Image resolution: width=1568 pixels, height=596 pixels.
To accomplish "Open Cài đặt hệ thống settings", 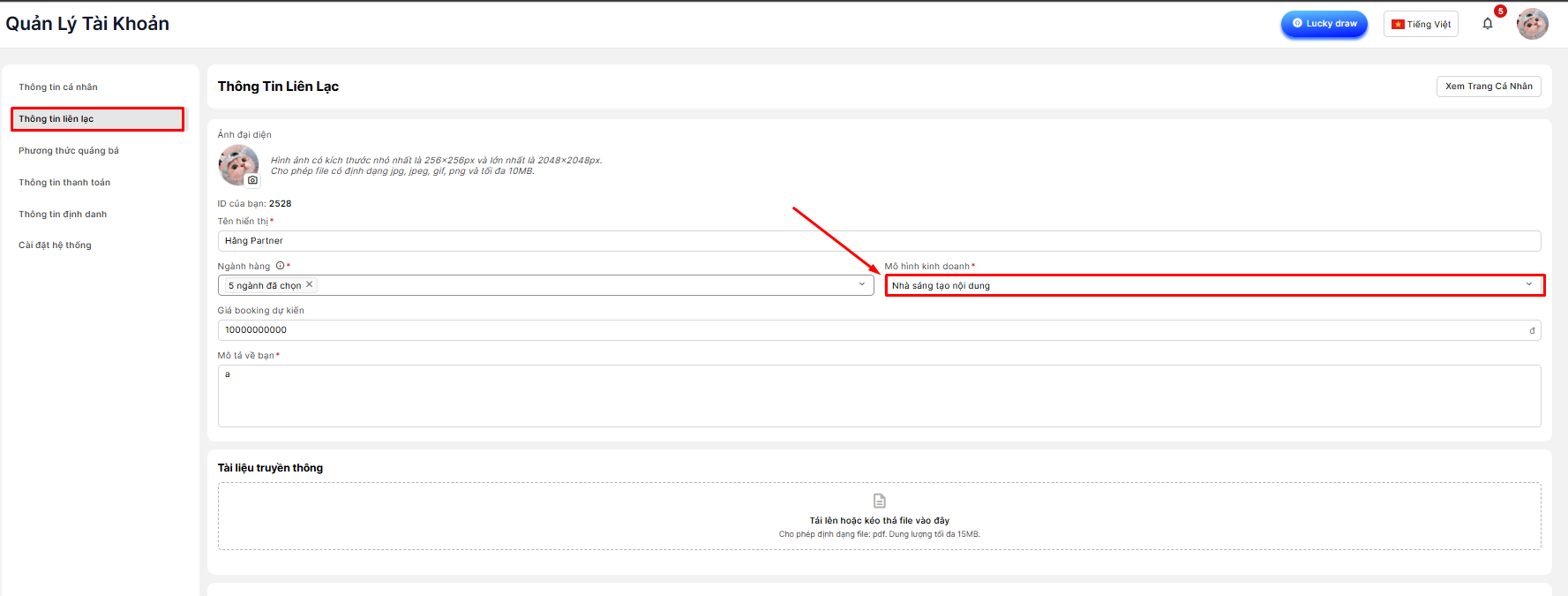I will pos(55,245).
